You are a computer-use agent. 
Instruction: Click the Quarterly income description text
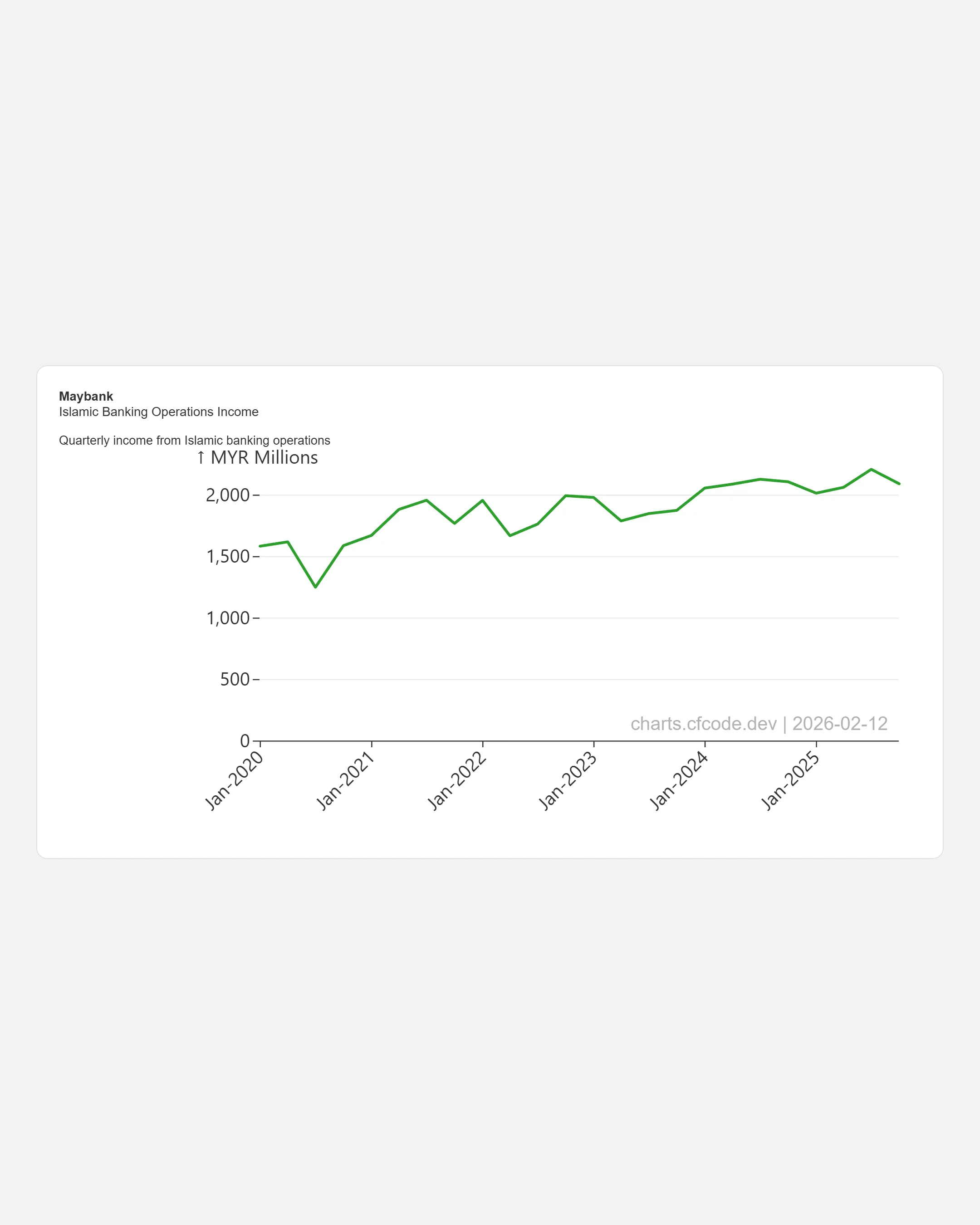(x=194, y=441)
